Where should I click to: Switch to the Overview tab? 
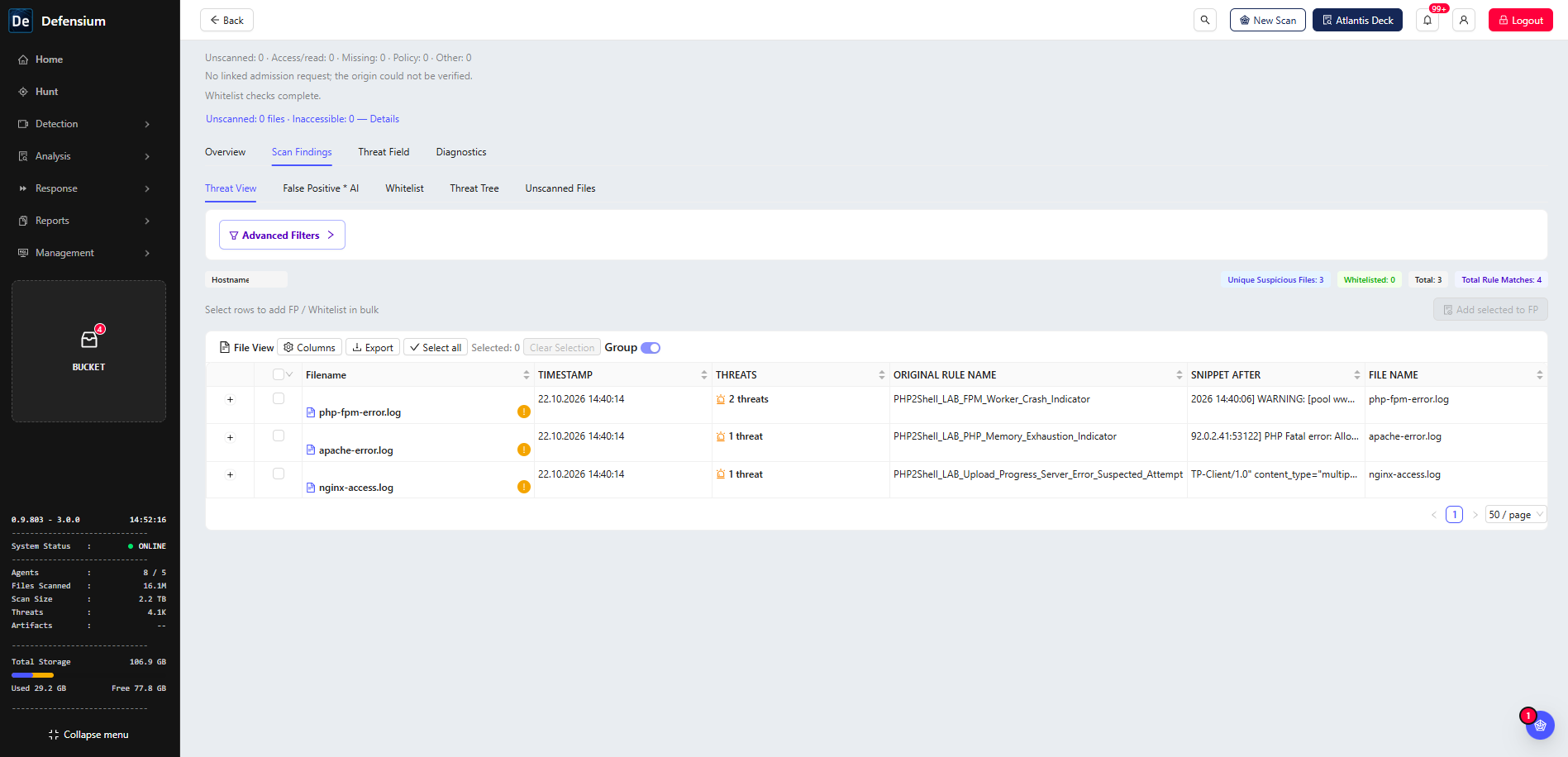pos(225,152)
